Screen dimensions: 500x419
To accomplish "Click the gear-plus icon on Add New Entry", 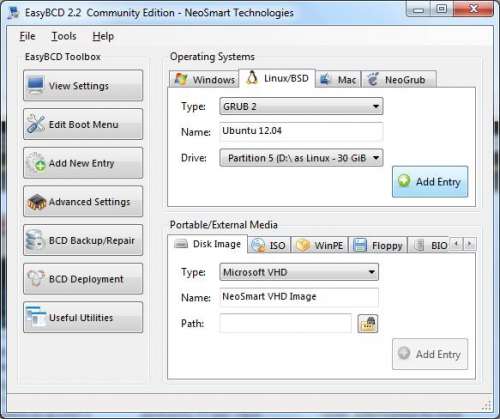I will 36,163.
